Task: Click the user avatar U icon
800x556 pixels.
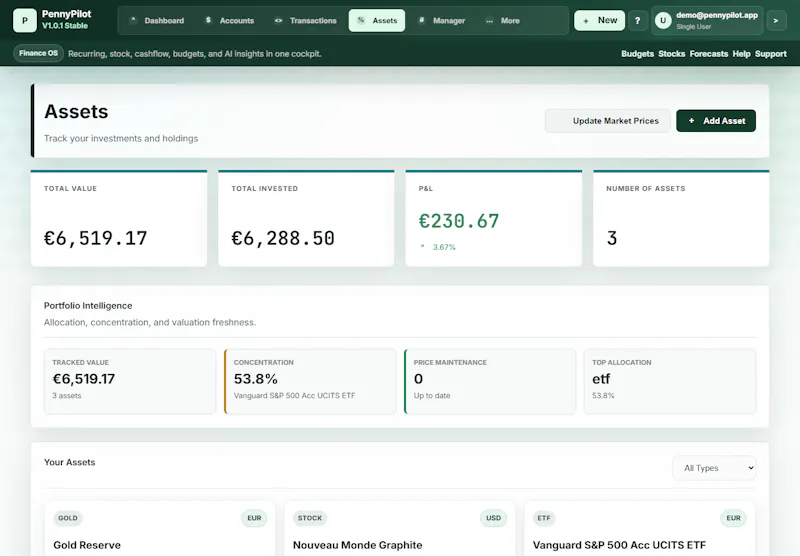Action: (663, 20)
